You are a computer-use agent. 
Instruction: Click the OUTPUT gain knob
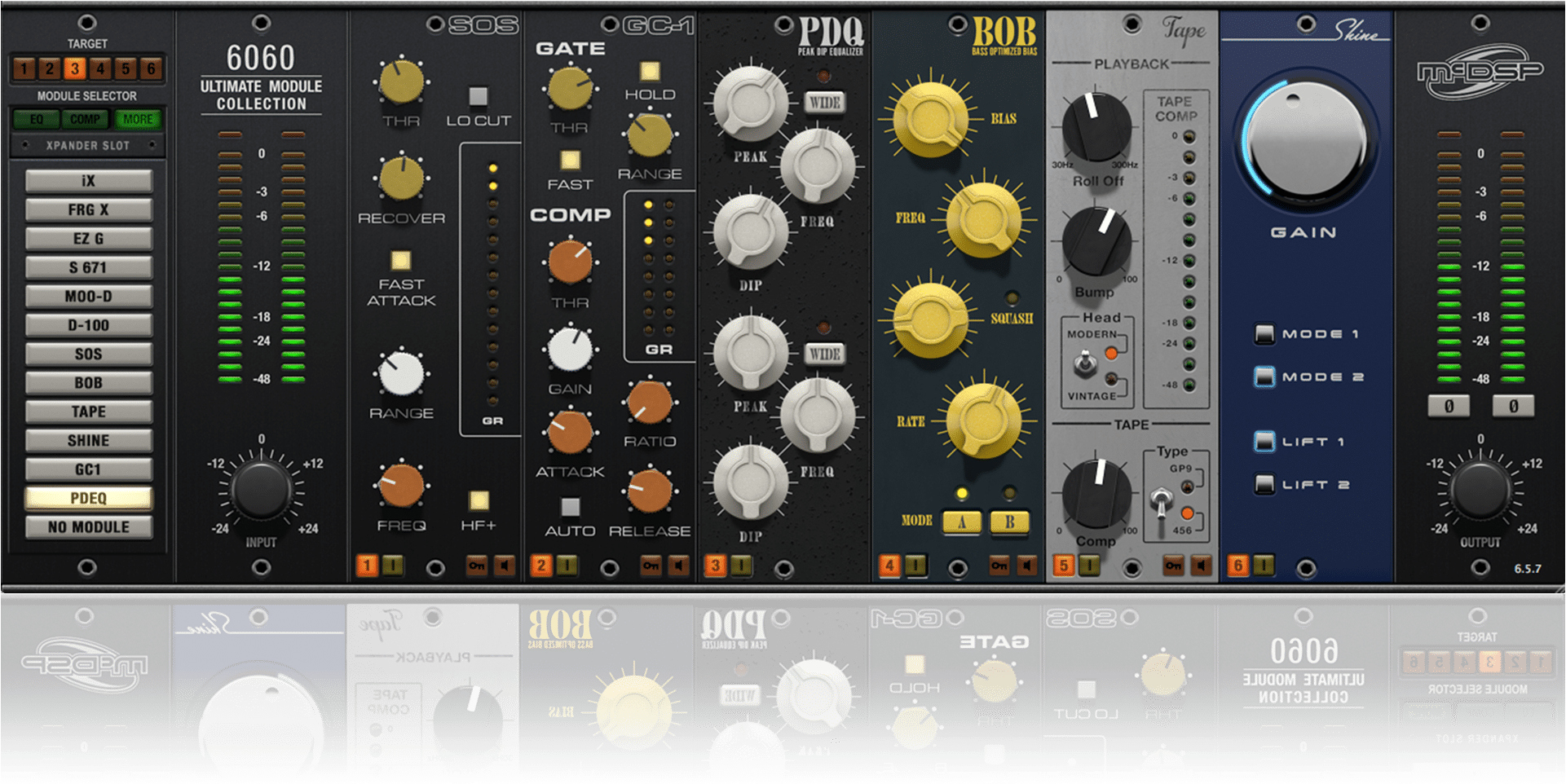click(x=1480, y=489)
